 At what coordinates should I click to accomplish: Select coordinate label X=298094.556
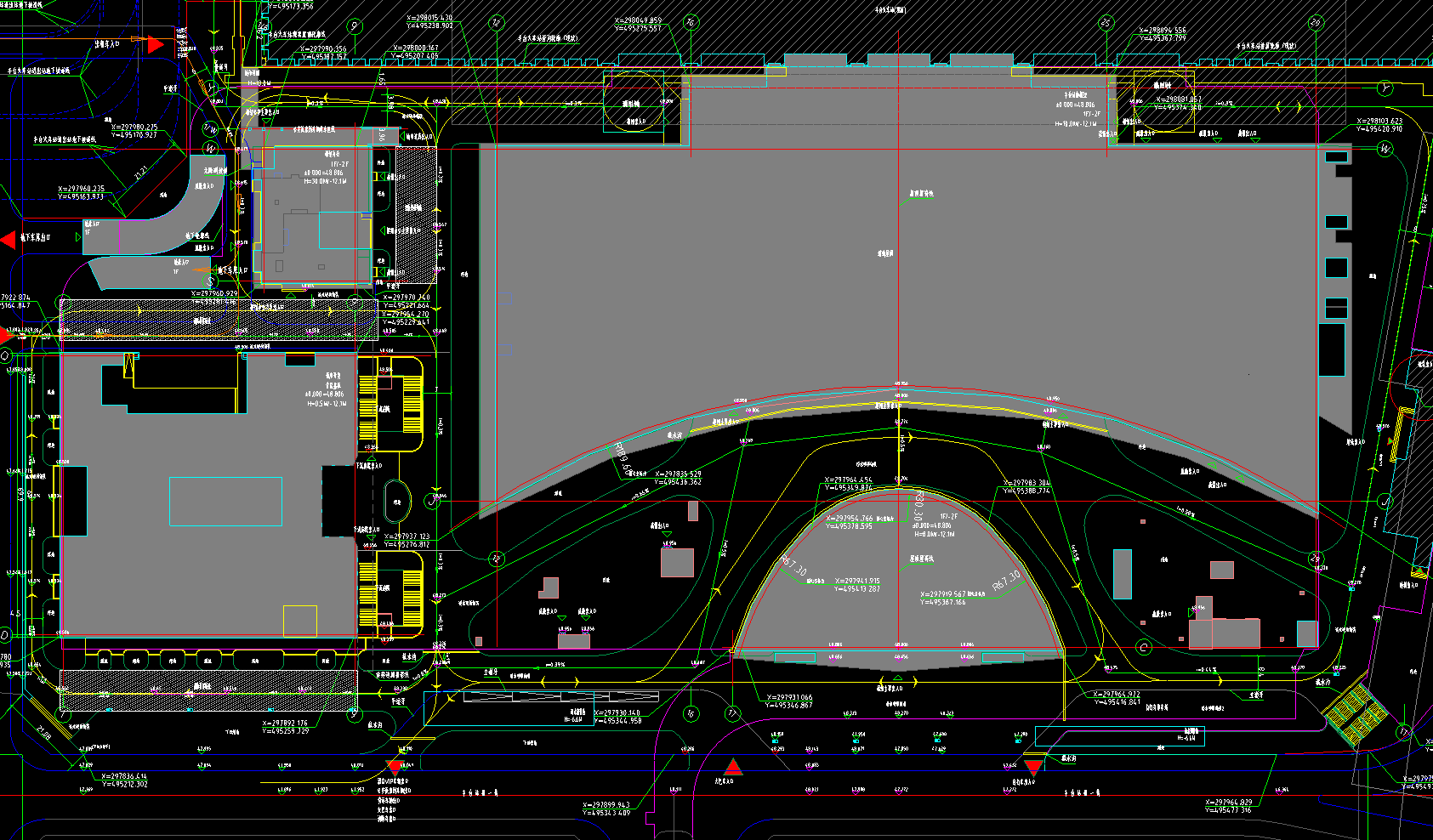1162,31
